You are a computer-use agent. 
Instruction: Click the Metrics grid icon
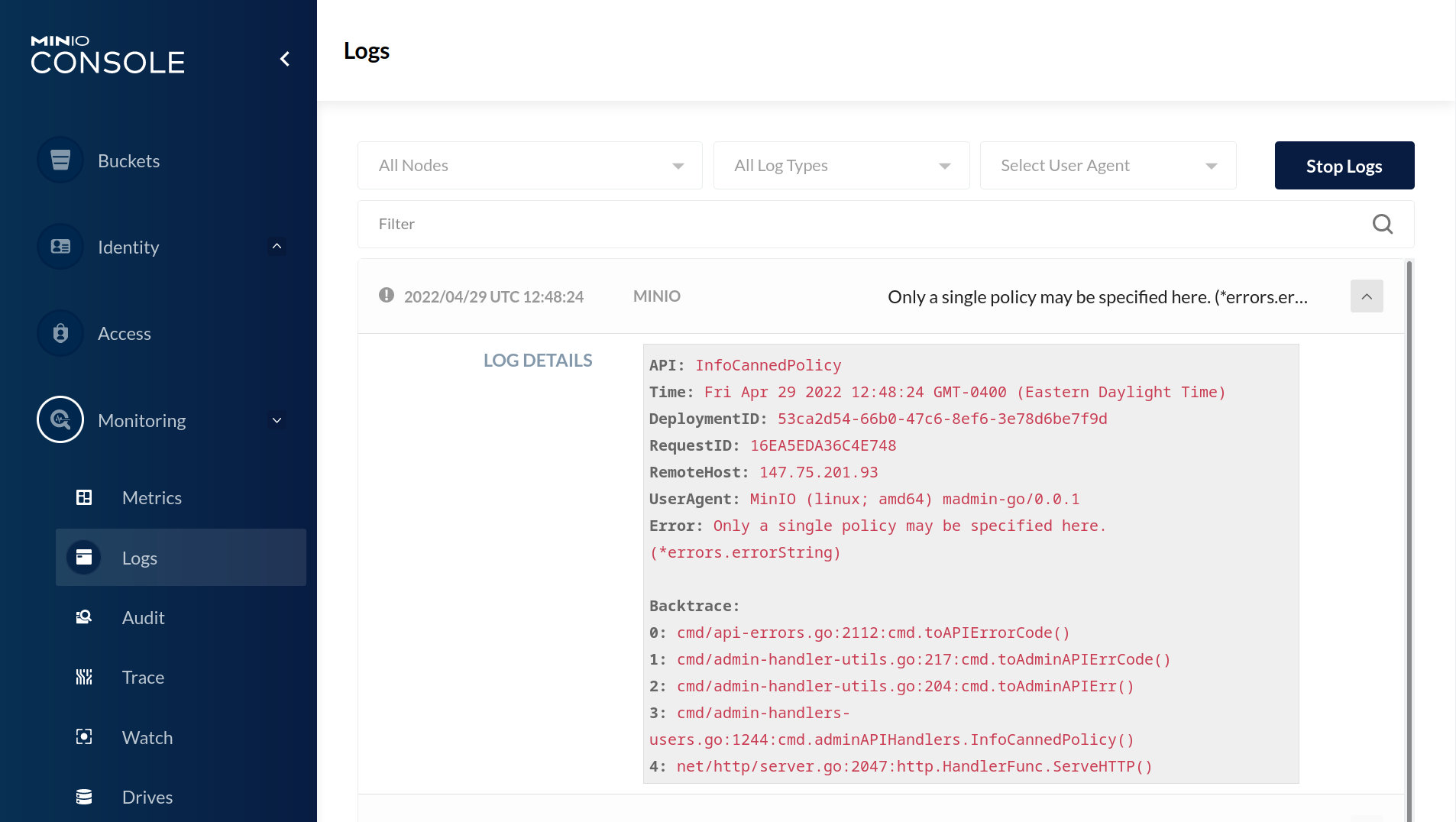[84, 497]
